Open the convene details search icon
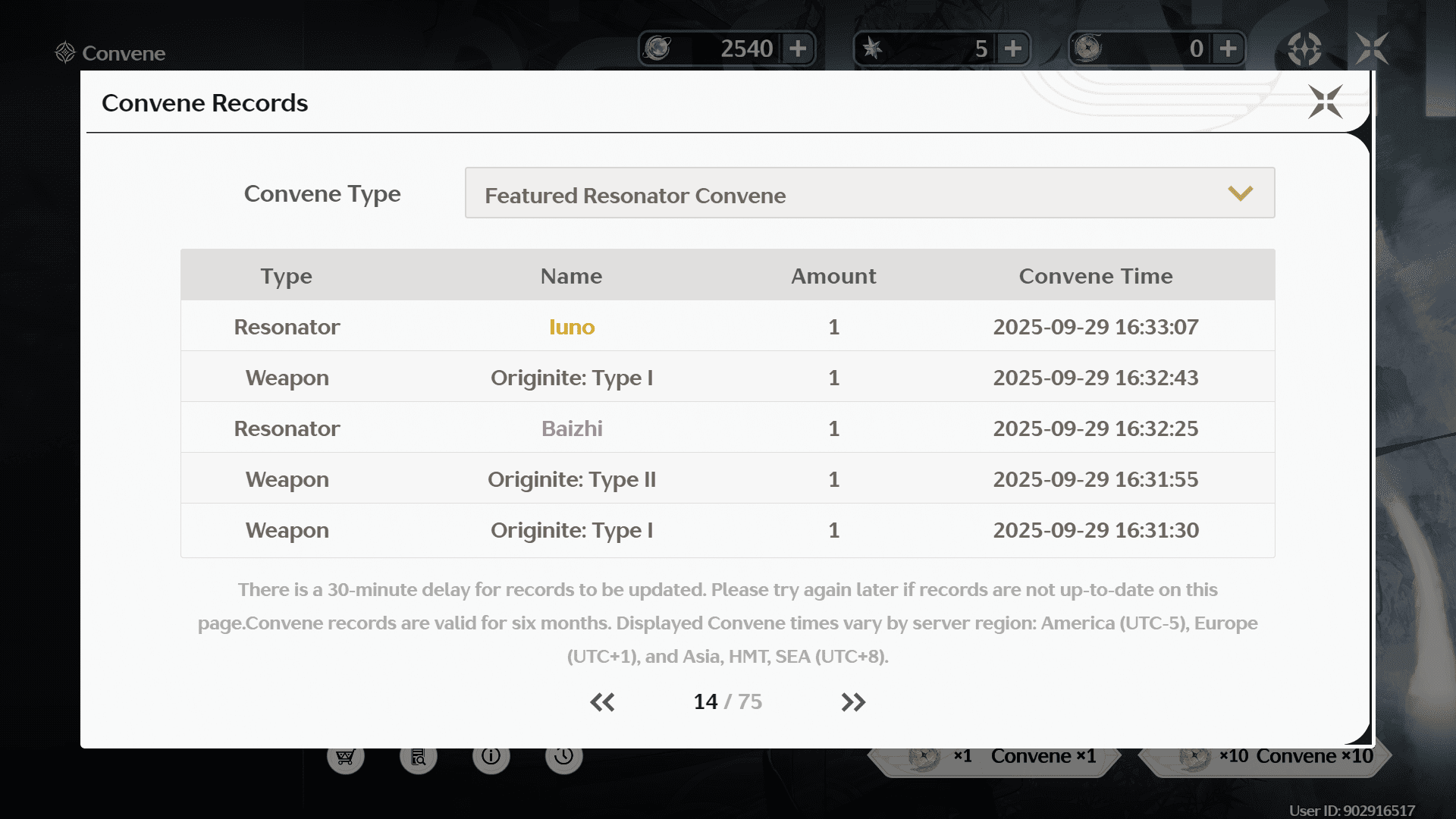This screenshot has height=819, width=1456. pyautogui.click(x=419, y=757)
